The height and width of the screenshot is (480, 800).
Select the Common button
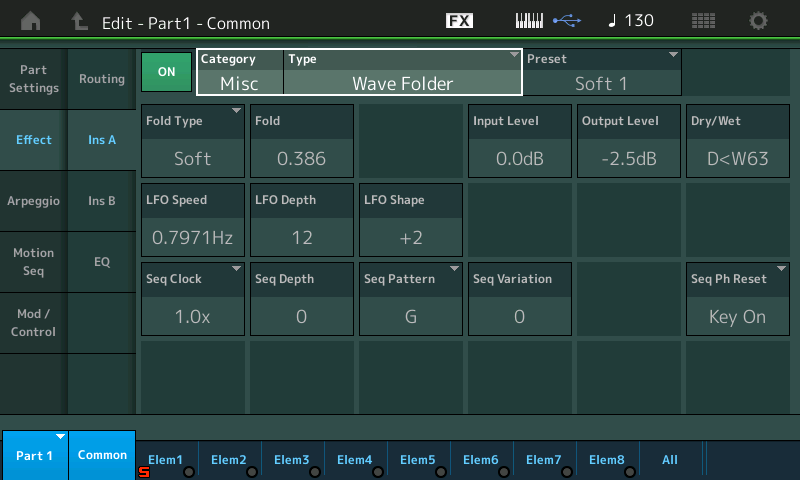point(102,455)
